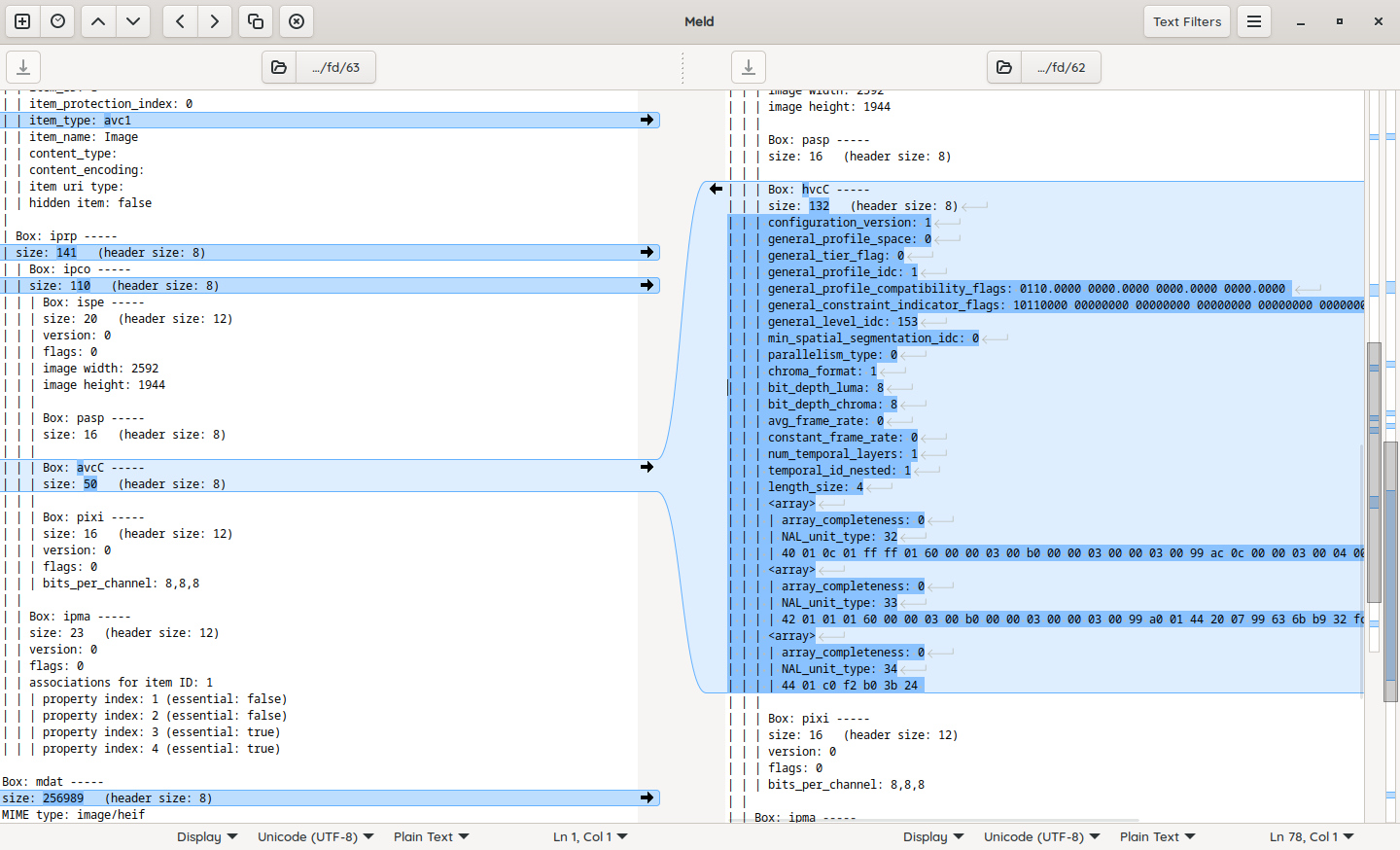Open the right pane Unicode (UTF-8) encoding dropdown
Image resolution: width=1400 pixels, height=850 pixels.
[x=1041, y=836]
